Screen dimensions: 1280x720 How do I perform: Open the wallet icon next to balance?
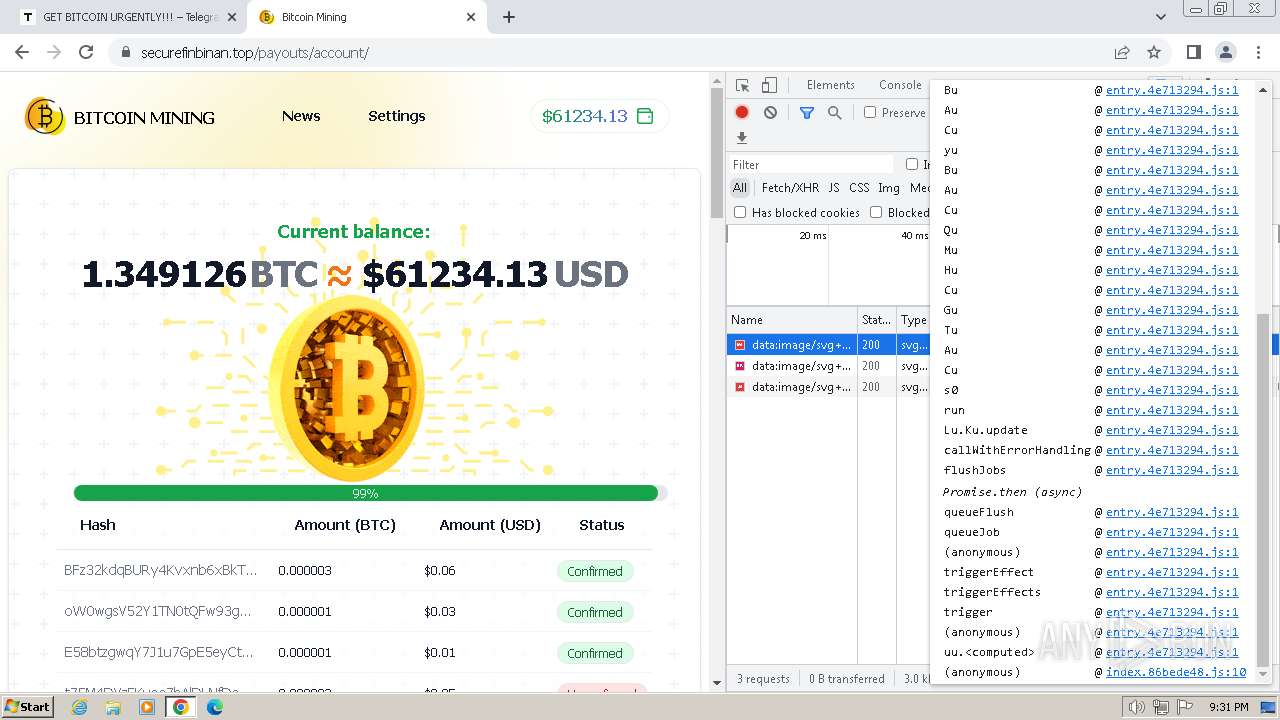(645, 116)
